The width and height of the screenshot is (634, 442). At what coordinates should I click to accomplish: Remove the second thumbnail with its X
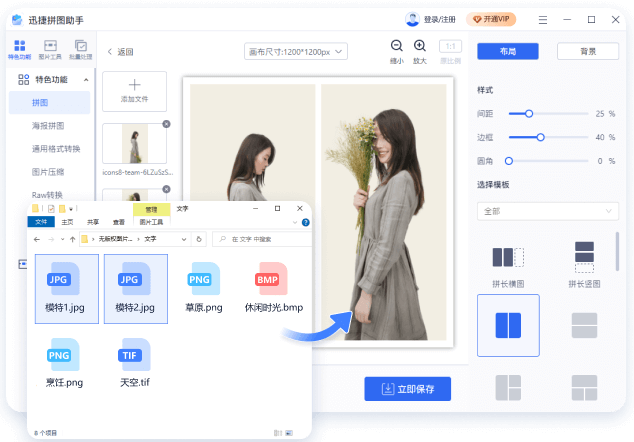166,189
